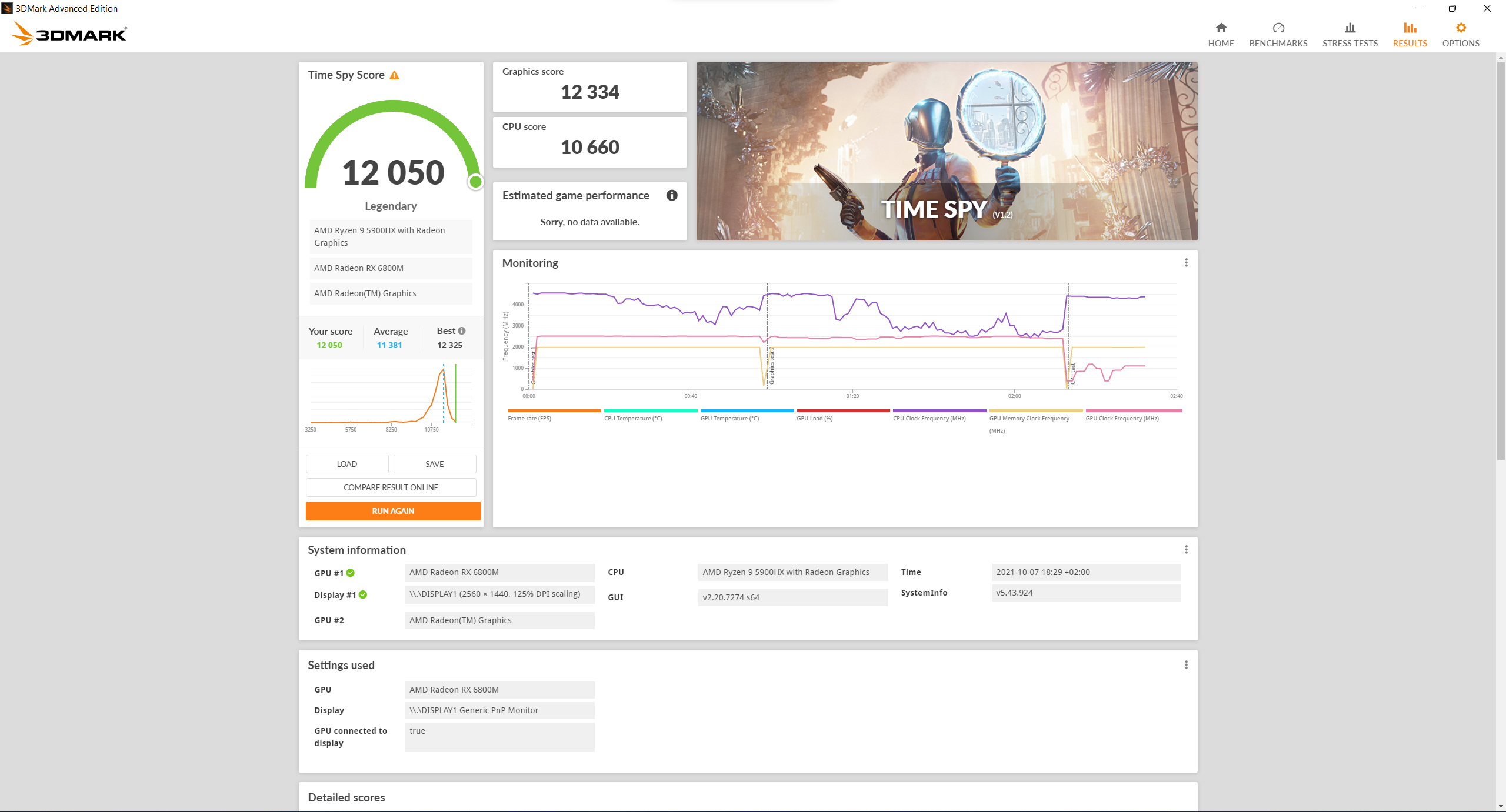Open the Home section
Image resolution: width=1506 pixels, height=812 pixels.
coord(1221,35)
